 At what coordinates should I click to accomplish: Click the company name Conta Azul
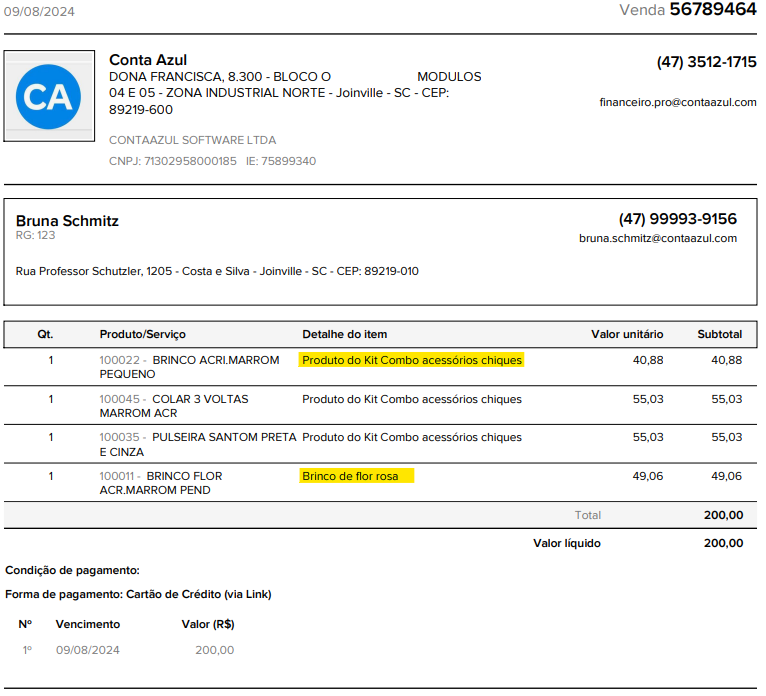click(x=148, y=60)
